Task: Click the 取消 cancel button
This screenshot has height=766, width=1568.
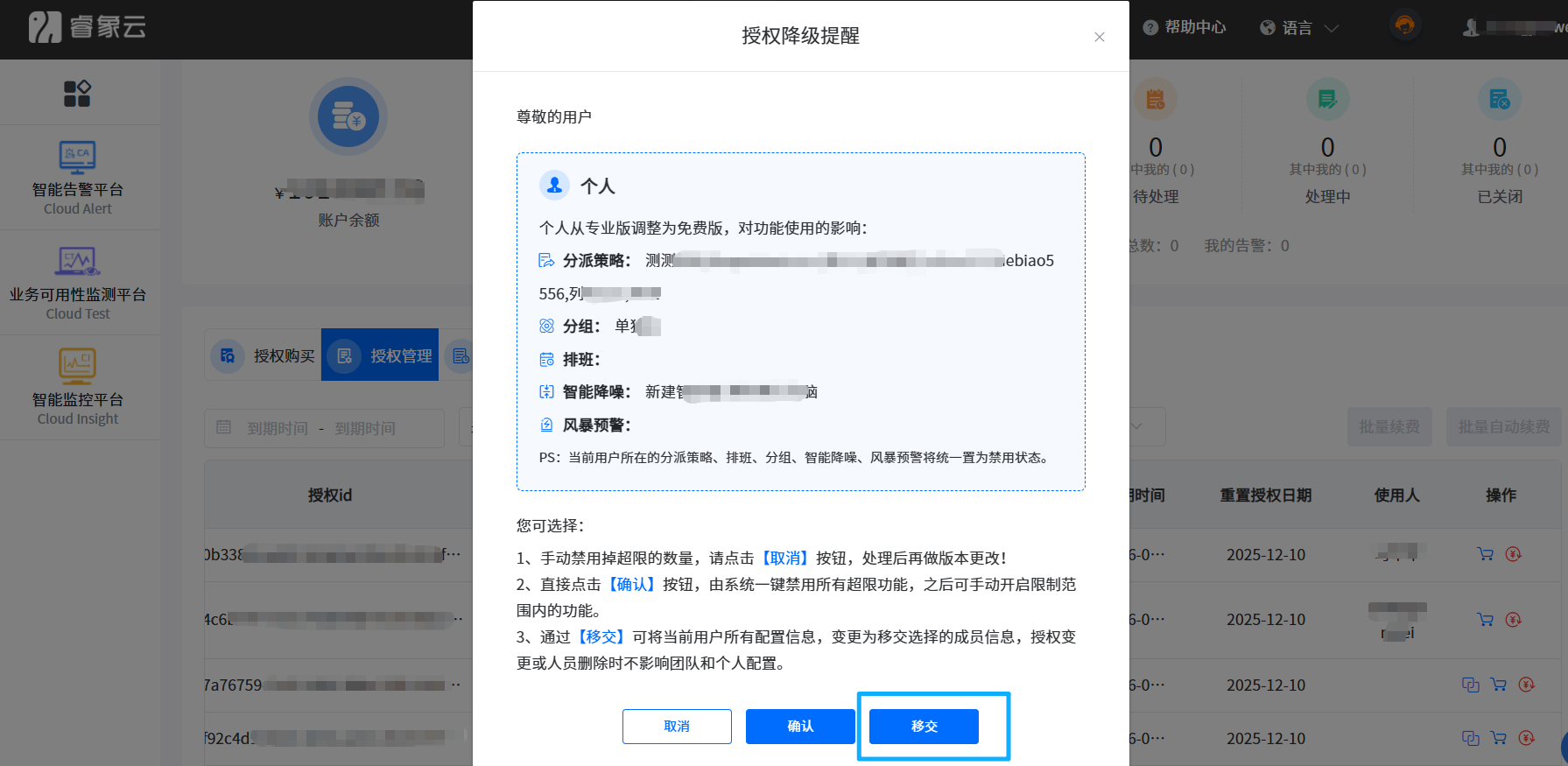Action: coord(677,727)
